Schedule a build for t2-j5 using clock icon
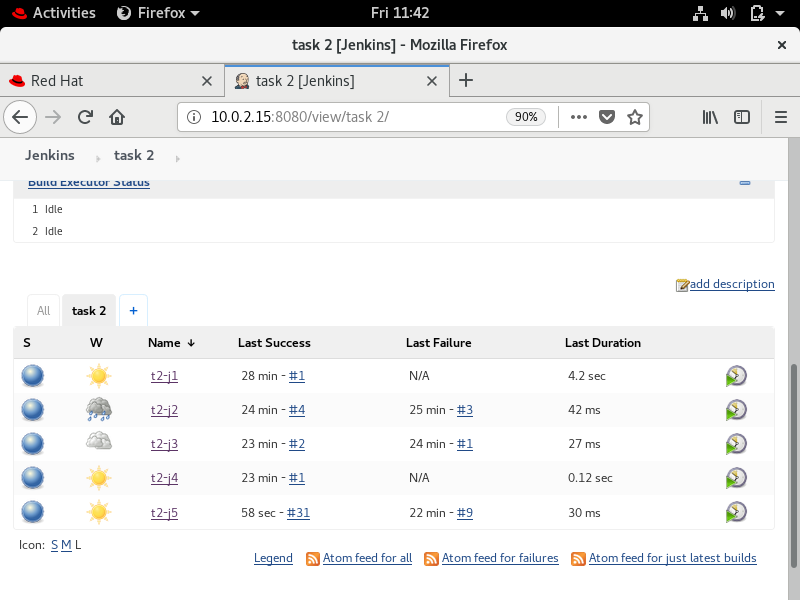The image size is (800, 600). (736, 512)
